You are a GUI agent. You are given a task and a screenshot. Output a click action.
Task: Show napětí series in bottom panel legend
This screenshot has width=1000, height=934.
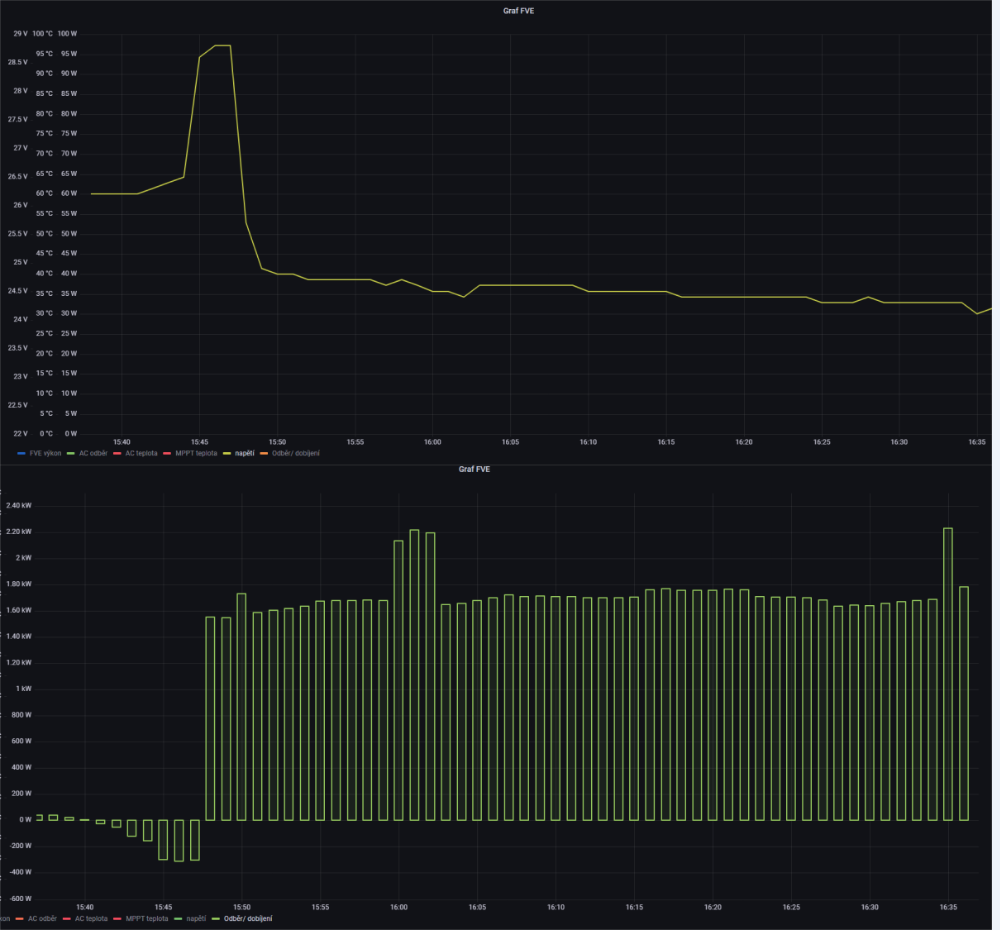click(195, 918)
